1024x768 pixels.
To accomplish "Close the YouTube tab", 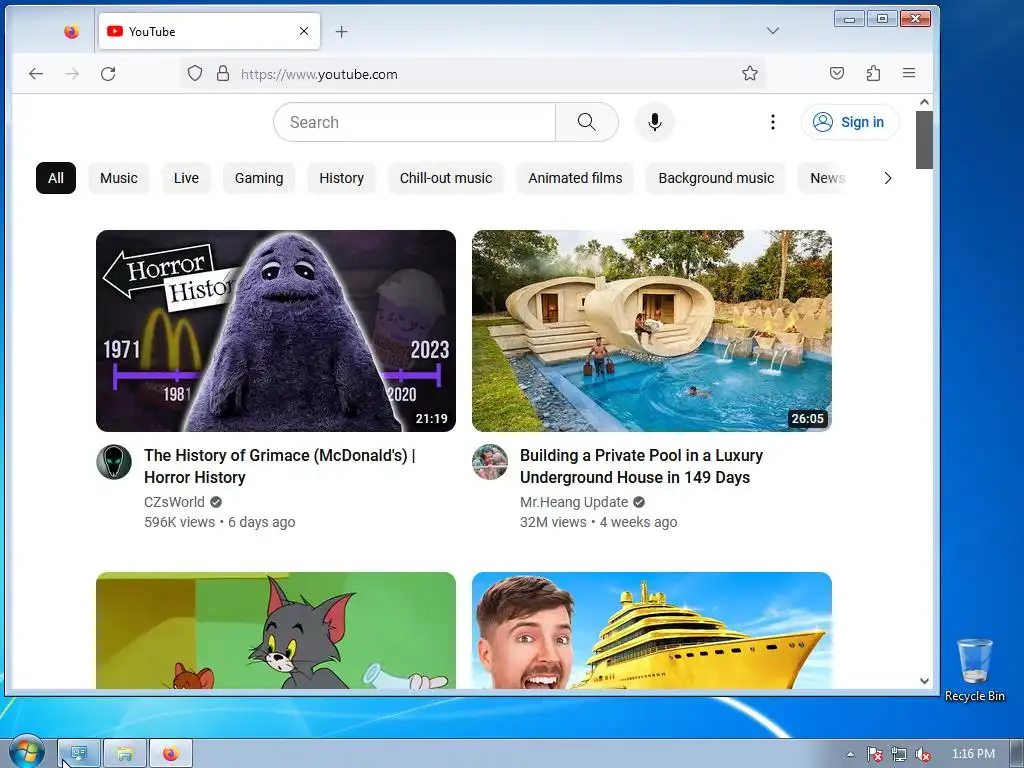I will click(304, 31).
